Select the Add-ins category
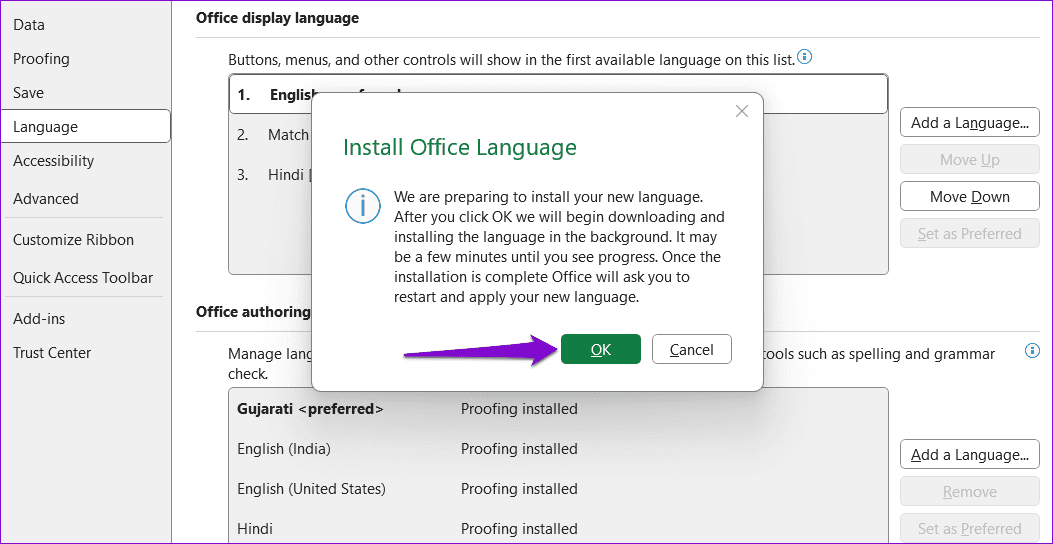Image resolution: width=1053 pixels, height=544 pixels. pyautogui.click(x=39, y=319)
